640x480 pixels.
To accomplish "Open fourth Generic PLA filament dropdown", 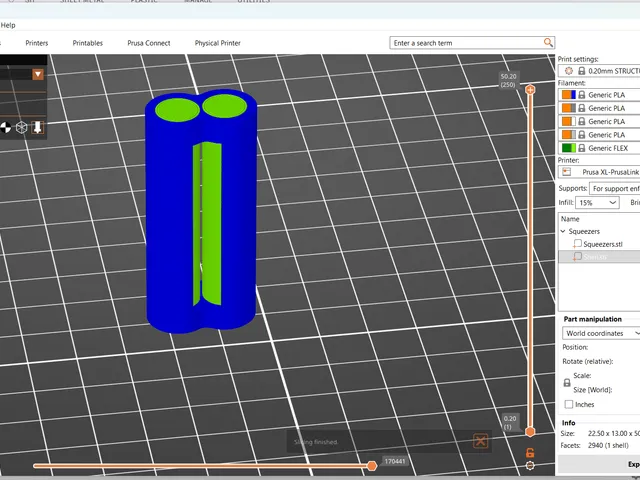I will coord(599,135).
